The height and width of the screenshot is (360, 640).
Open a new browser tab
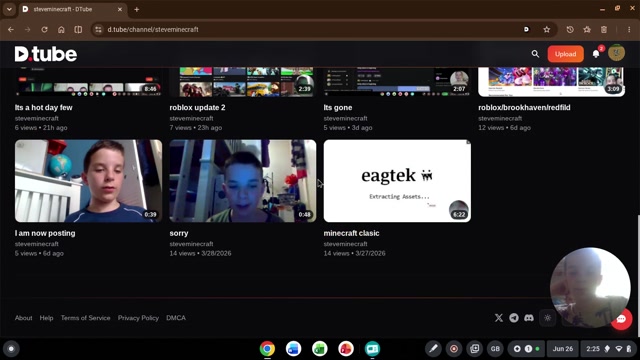click(137, 9)
